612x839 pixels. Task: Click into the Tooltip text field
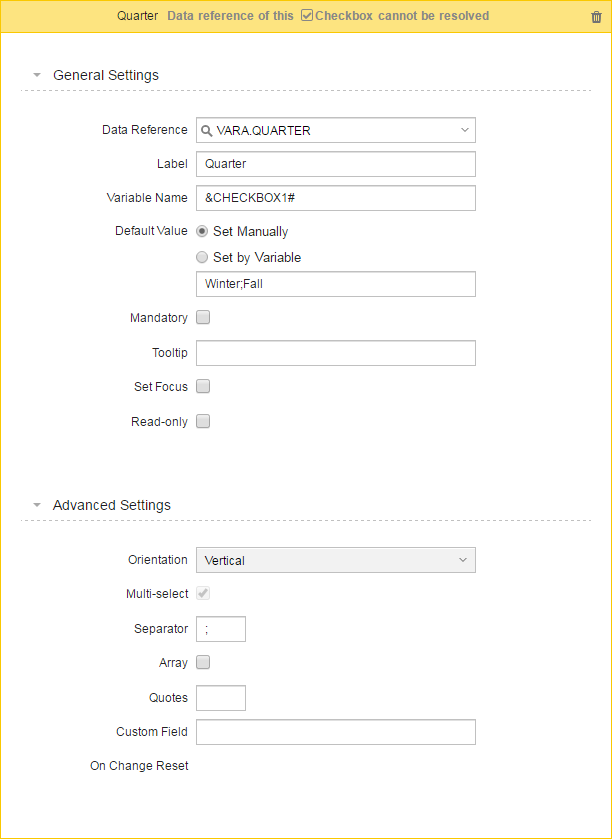[336, 353]
